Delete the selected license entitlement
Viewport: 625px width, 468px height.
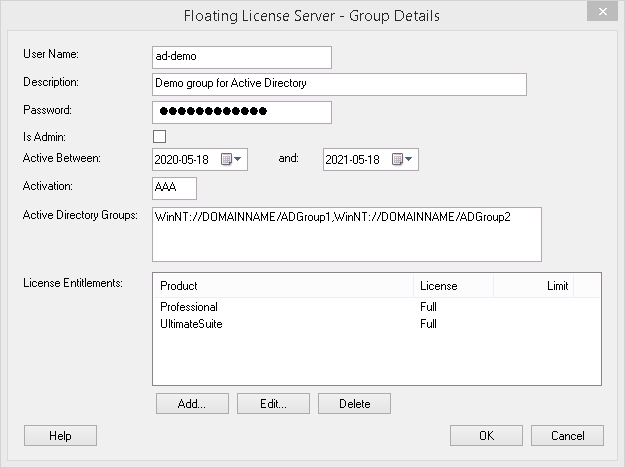354,404
